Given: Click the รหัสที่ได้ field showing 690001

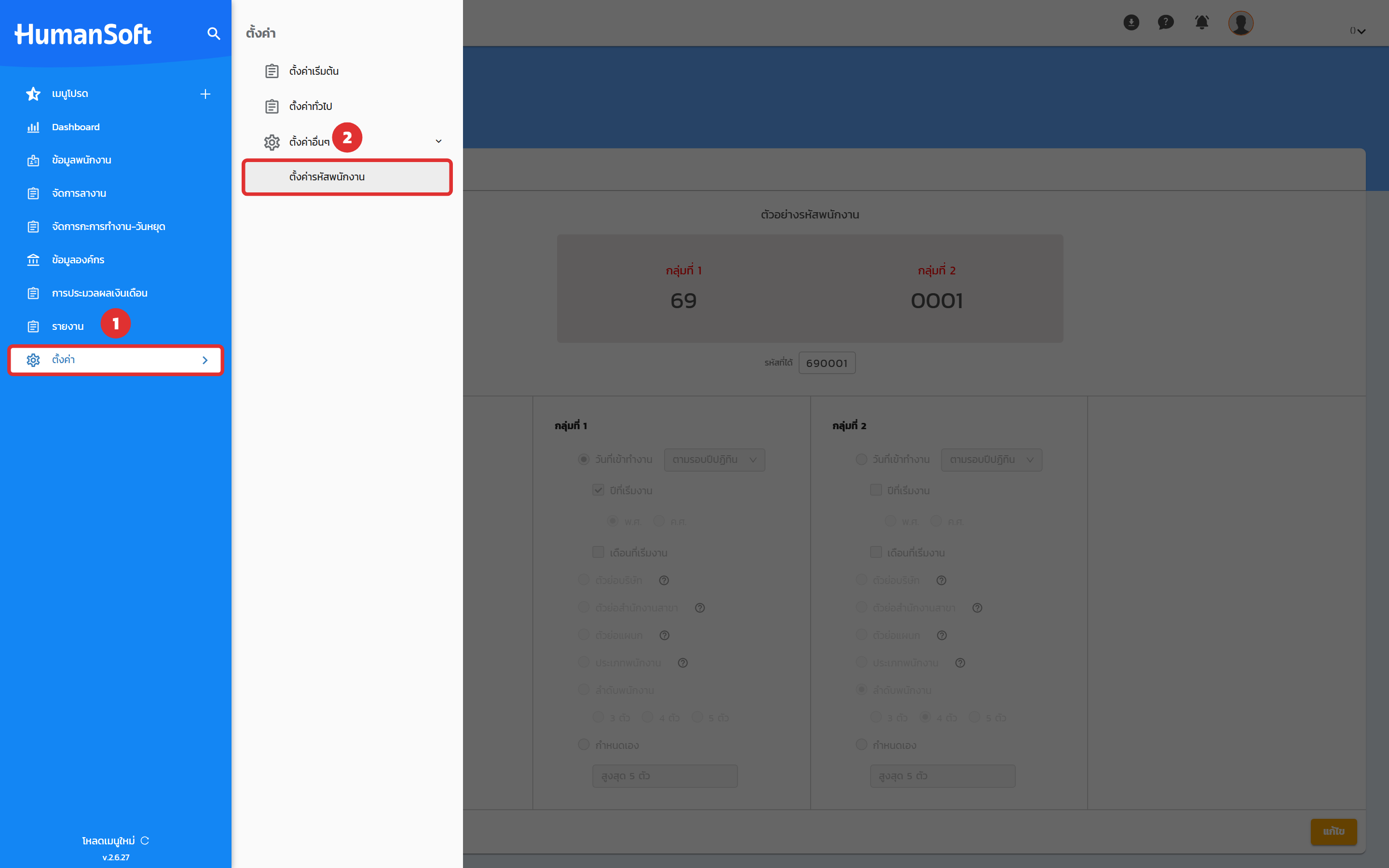Looking at the screenshot, I should coord(827,363).
